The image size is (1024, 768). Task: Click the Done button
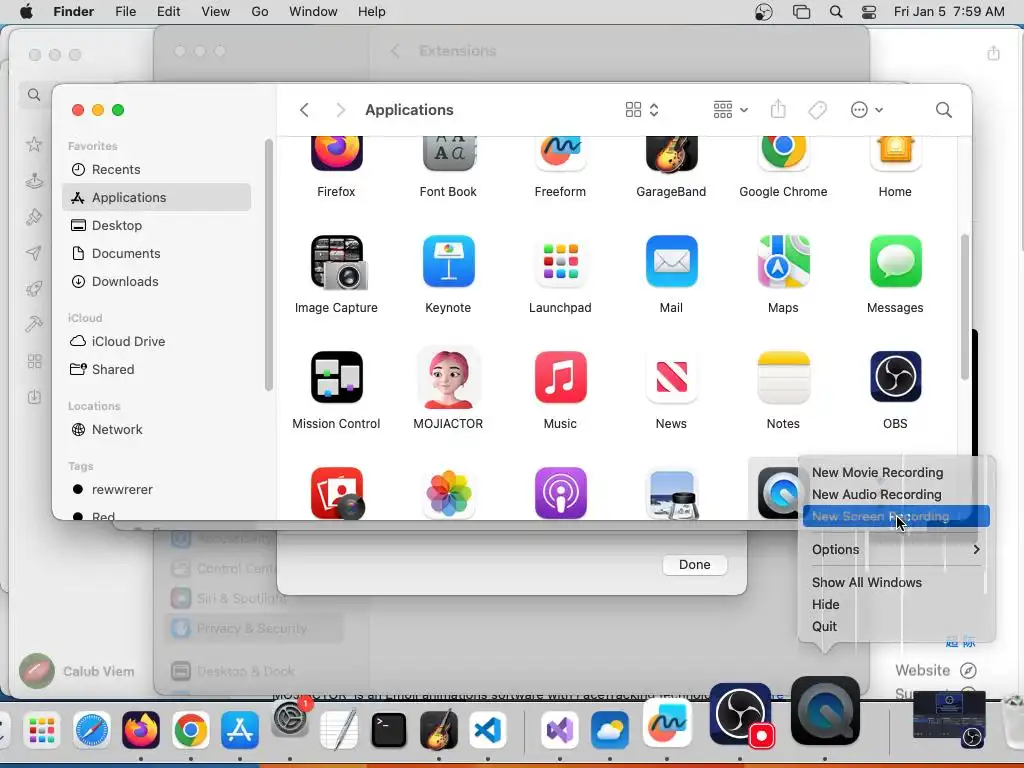point(694,564)
